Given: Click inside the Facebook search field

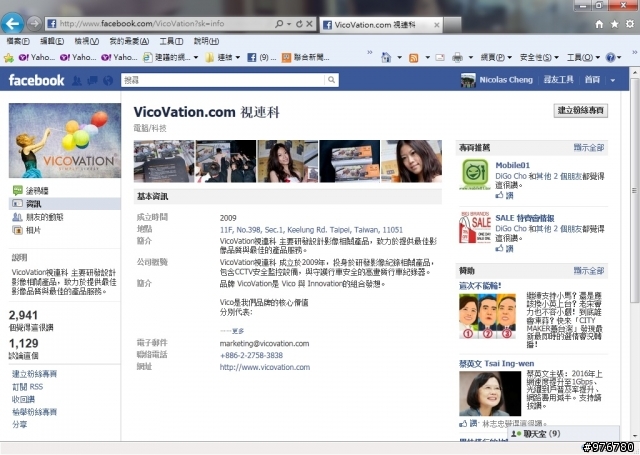Looking at the screenshot, I should (223, 80).
